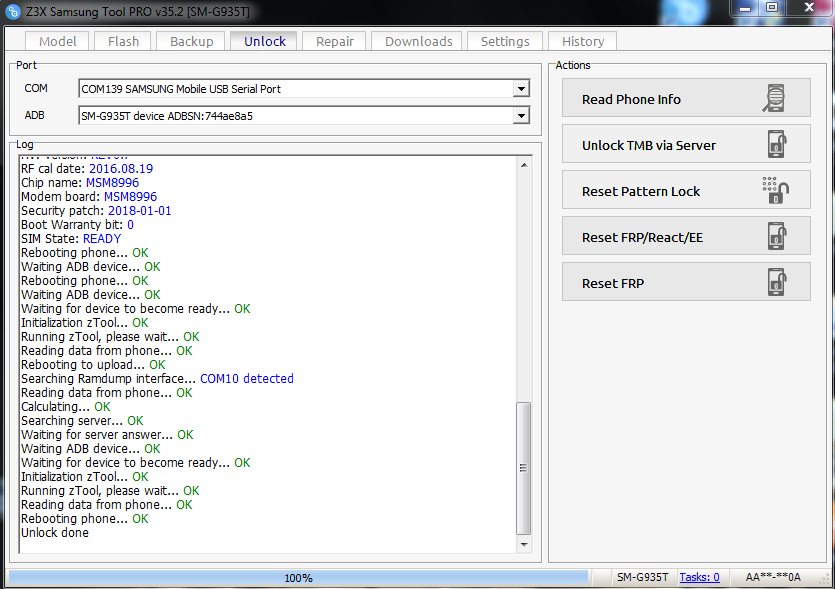
Task: Close the Z3X Samsung Tool window
Action: point(809,8)
